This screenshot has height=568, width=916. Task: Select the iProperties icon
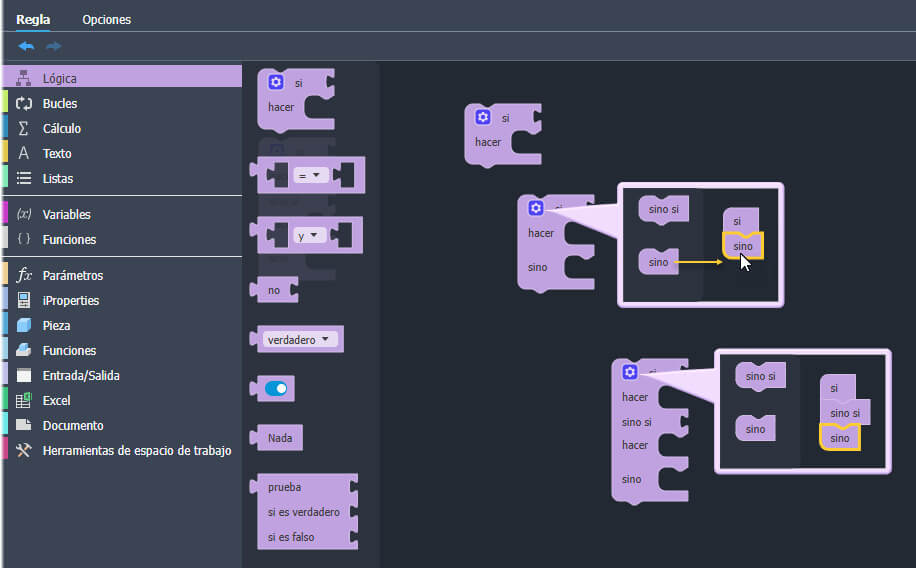23,300
